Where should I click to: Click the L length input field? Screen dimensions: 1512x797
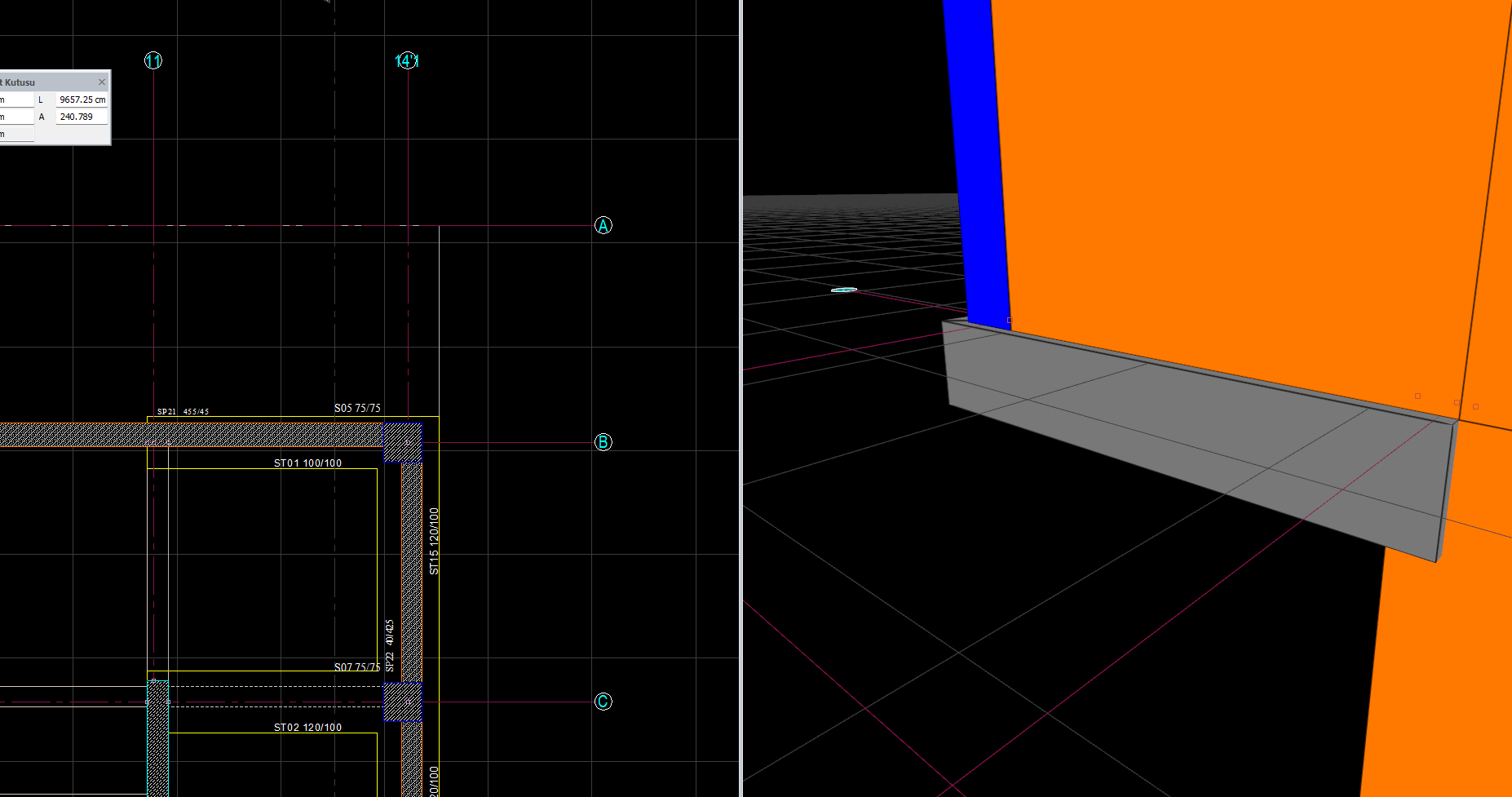[x=82, y=100]
